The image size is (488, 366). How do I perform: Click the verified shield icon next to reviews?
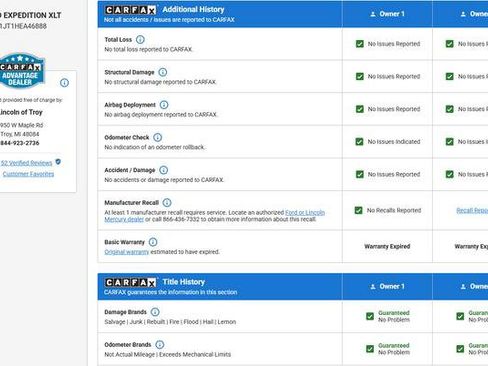[x=58, y=162]
